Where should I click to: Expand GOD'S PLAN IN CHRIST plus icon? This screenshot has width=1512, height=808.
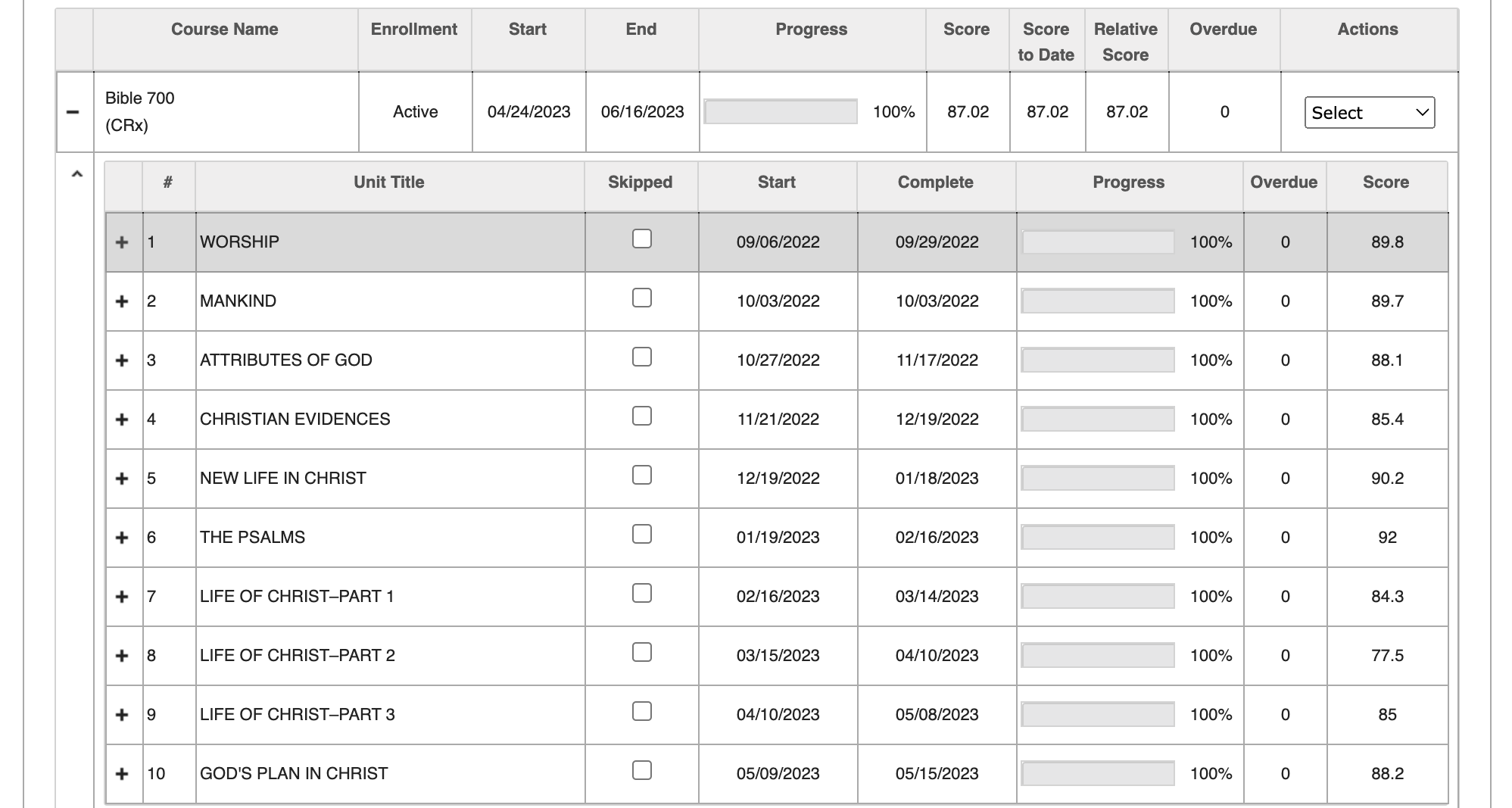coord(122,774)
